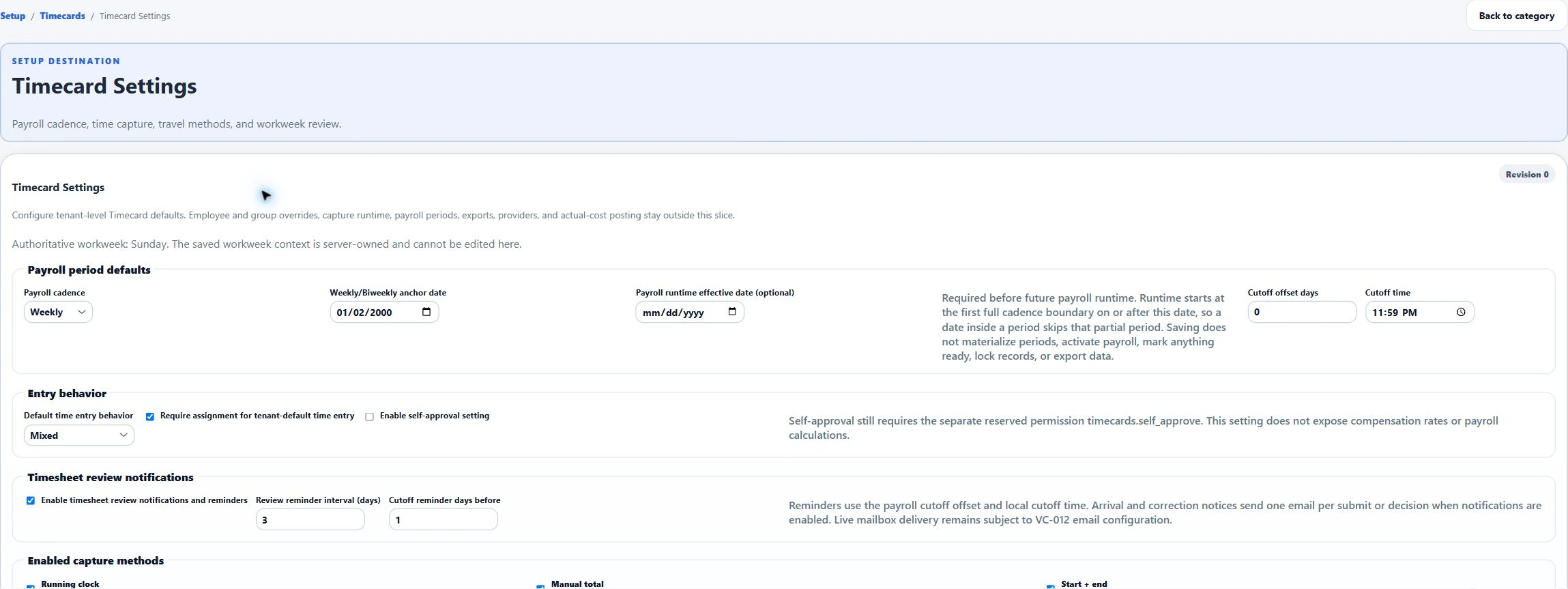The image size is (1568, 589).
Task: Click the Revision 0 badge
Action: (x=1527, y=174)
